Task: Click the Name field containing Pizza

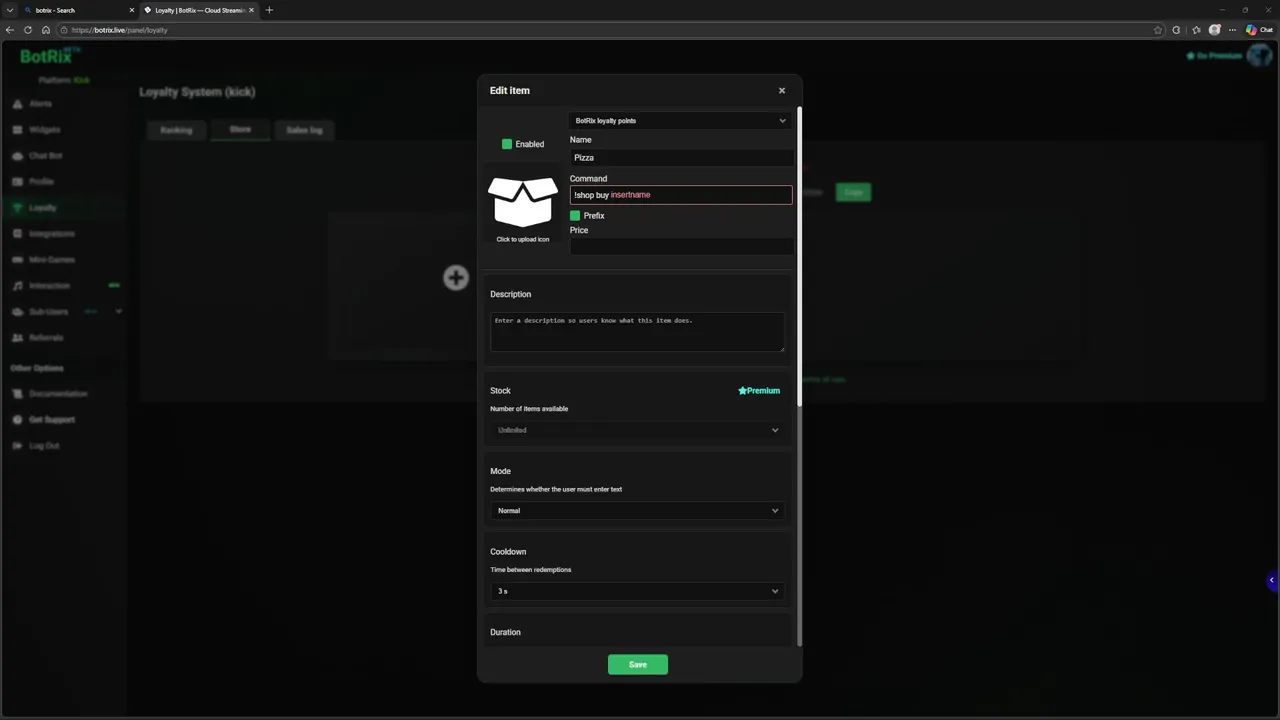Action: (x=681, y=158)
